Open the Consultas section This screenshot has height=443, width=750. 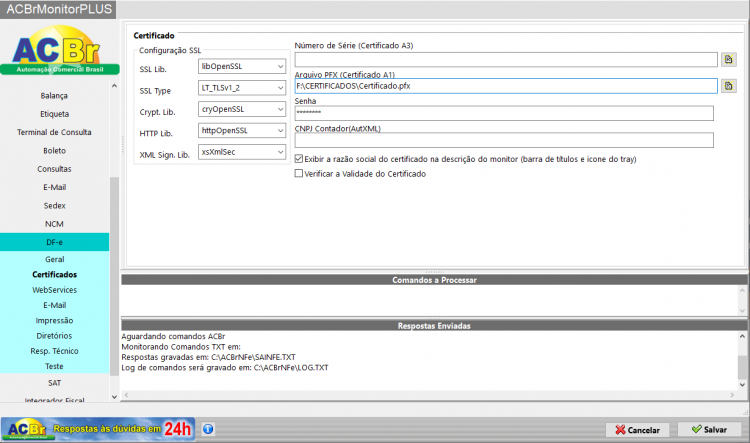click(x=54, y=169)
